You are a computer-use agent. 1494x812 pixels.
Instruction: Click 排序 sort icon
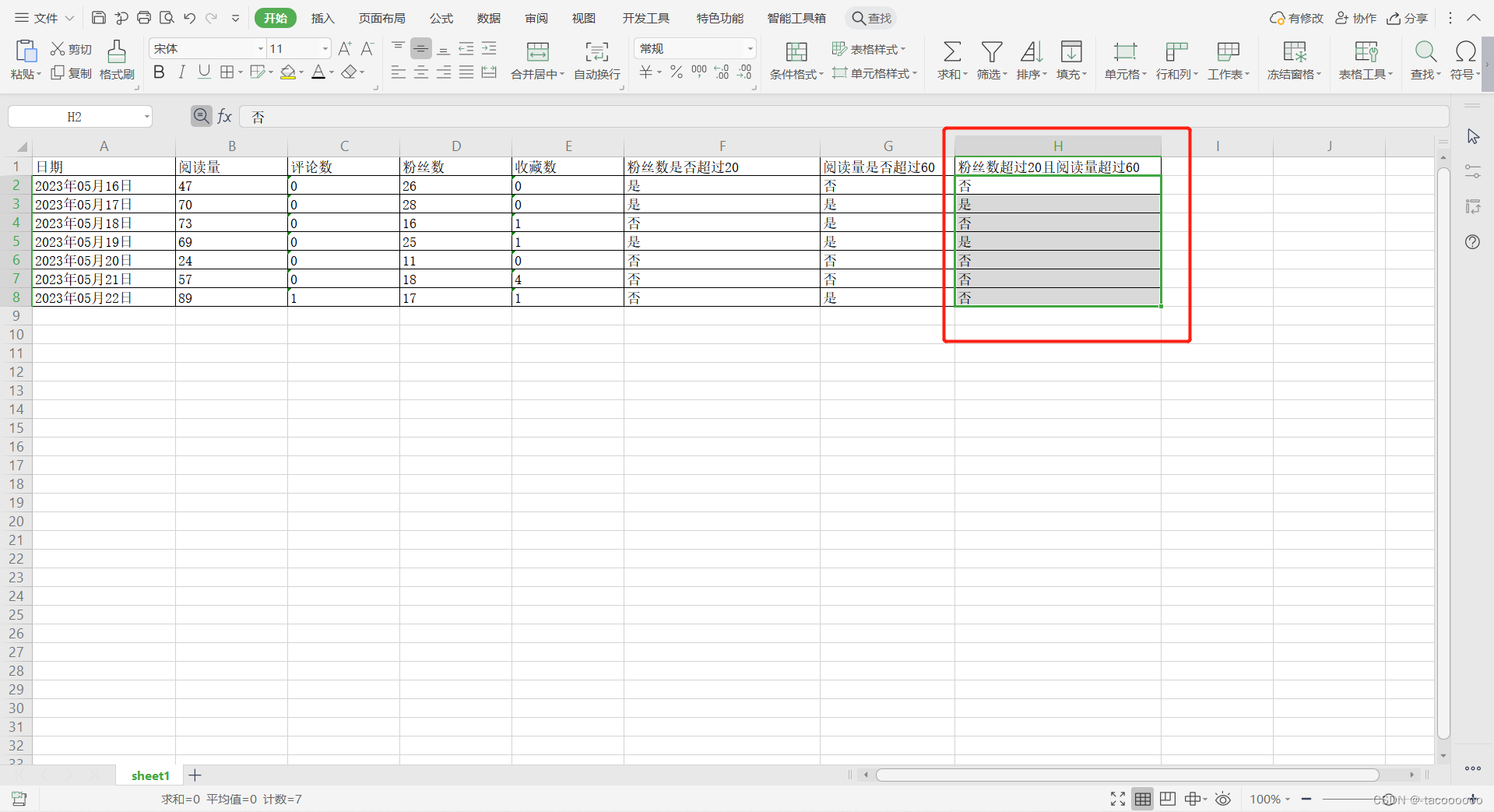[x=1032, y=52]
